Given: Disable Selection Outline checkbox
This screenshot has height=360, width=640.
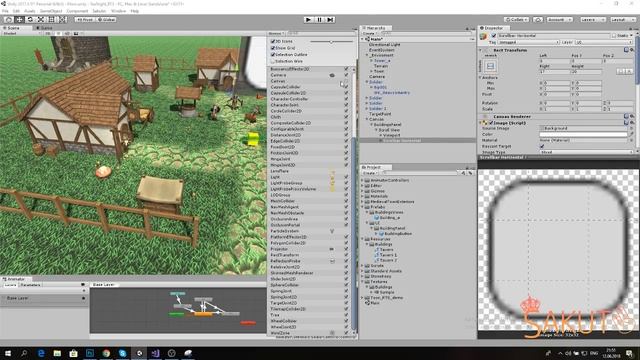Looking at the screenshot, I should [273, 54].
